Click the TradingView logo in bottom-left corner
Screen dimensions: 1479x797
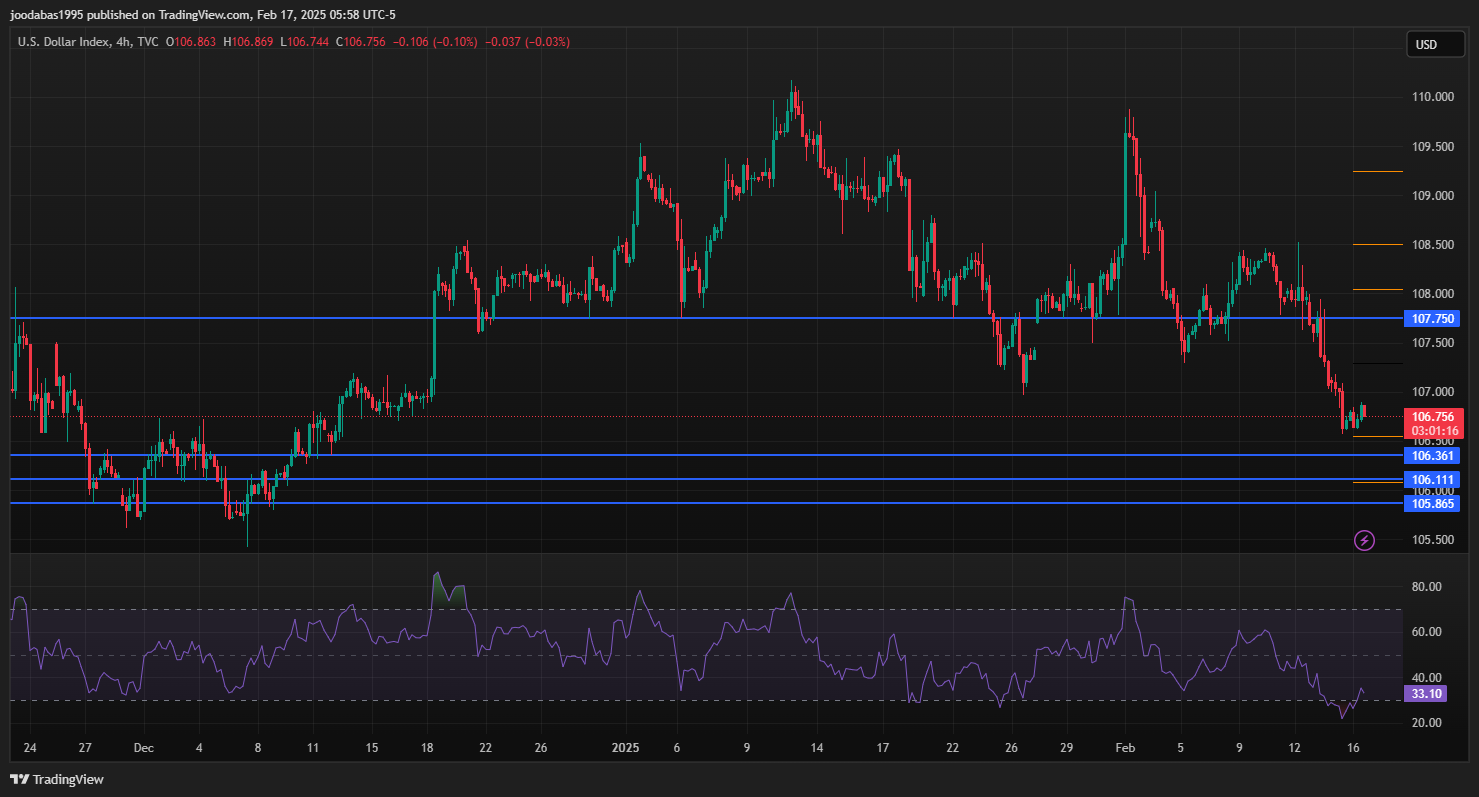coord(57,779)
